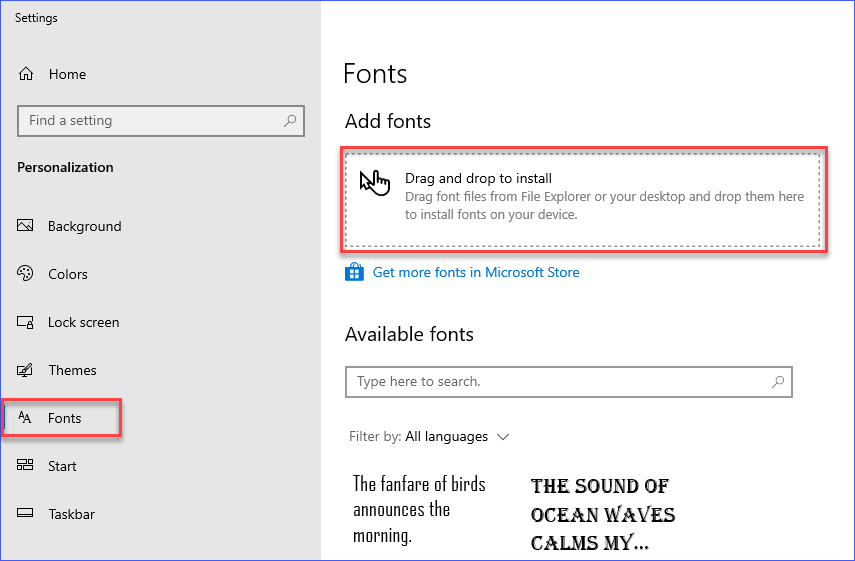Click the chevron next to All languages
This screenshot has height=561, width=855.
coord(503,437)
